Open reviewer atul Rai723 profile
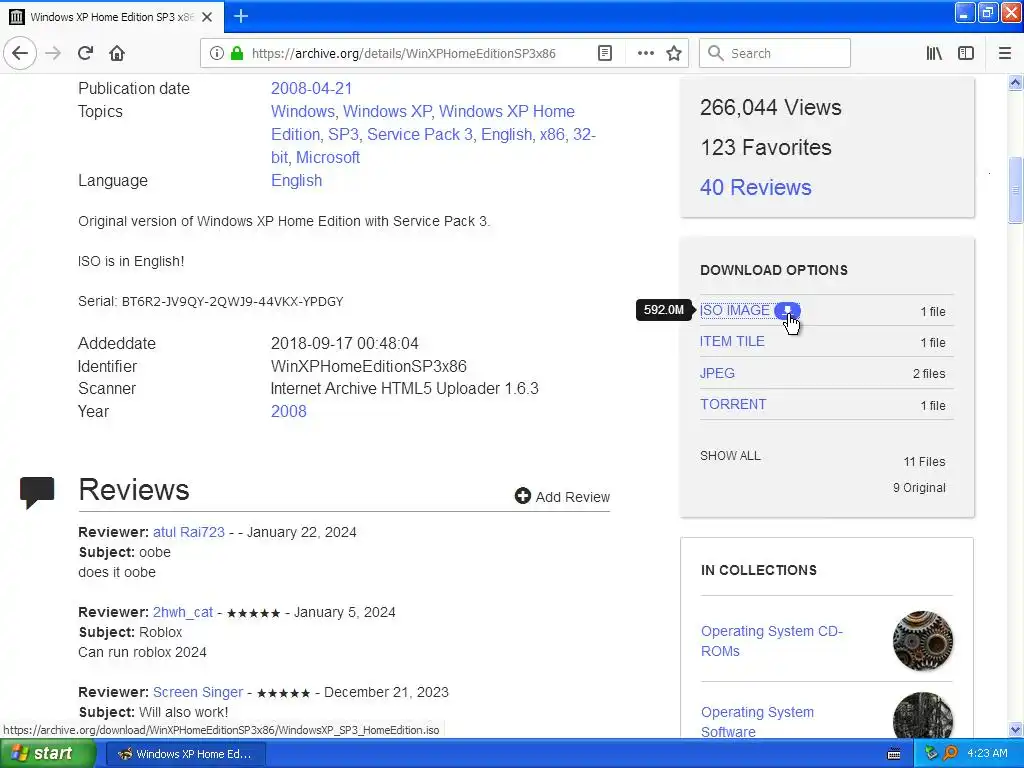The image size is (1024, 768). pos(189,532)
